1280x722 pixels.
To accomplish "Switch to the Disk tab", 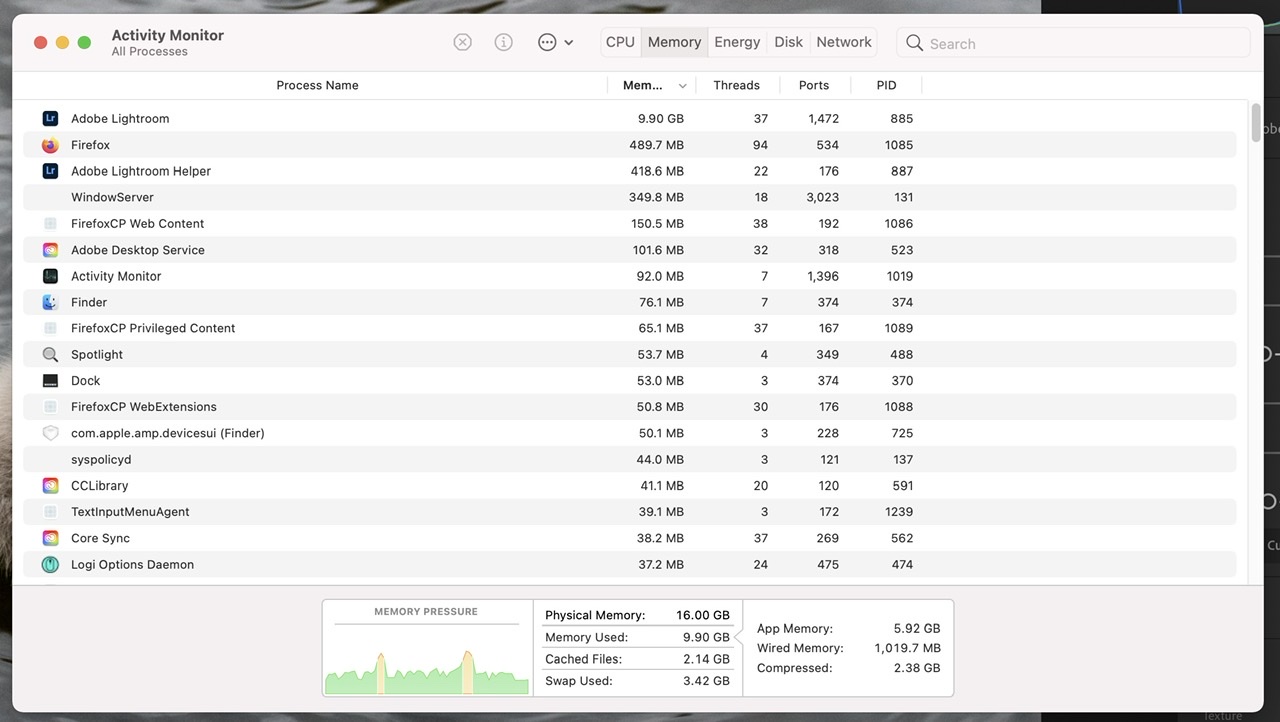I will (788, 42).
